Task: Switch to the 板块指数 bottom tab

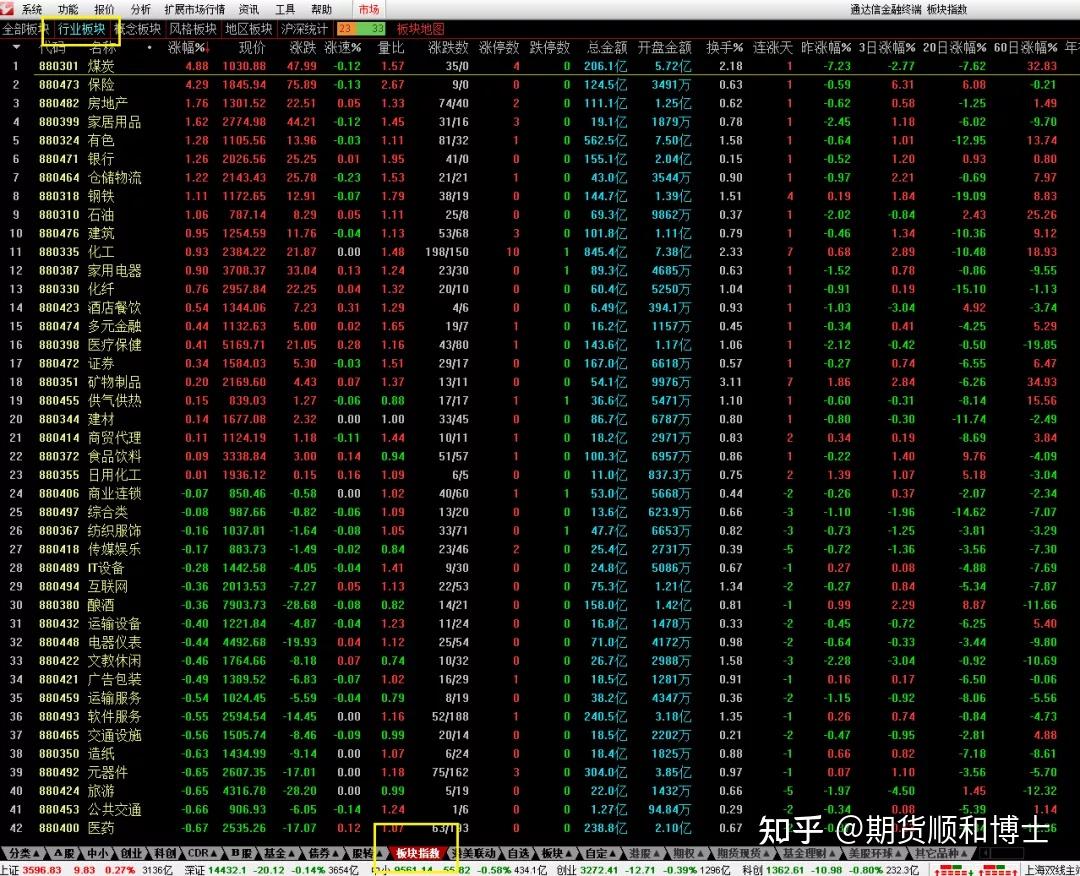Action: click(418, 853)
